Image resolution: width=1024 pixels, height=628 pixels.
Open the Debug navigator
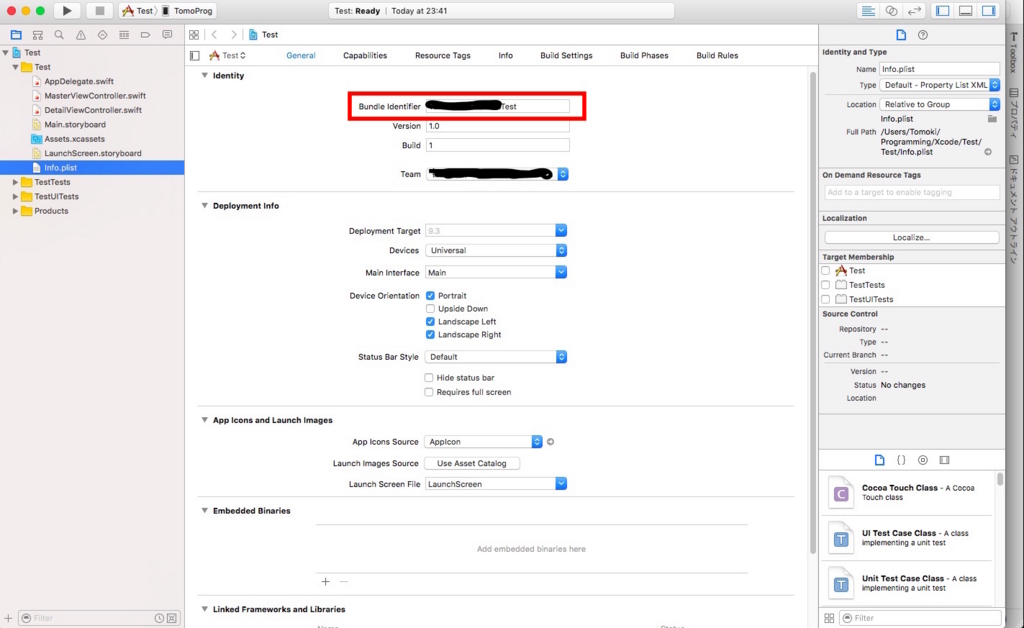point(124,35)
